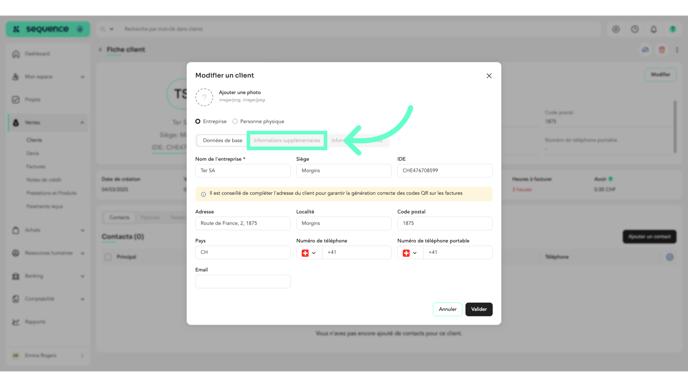Click the Annuler button
688x387 pixels.
pyautogui.click(x=447, y=309)
